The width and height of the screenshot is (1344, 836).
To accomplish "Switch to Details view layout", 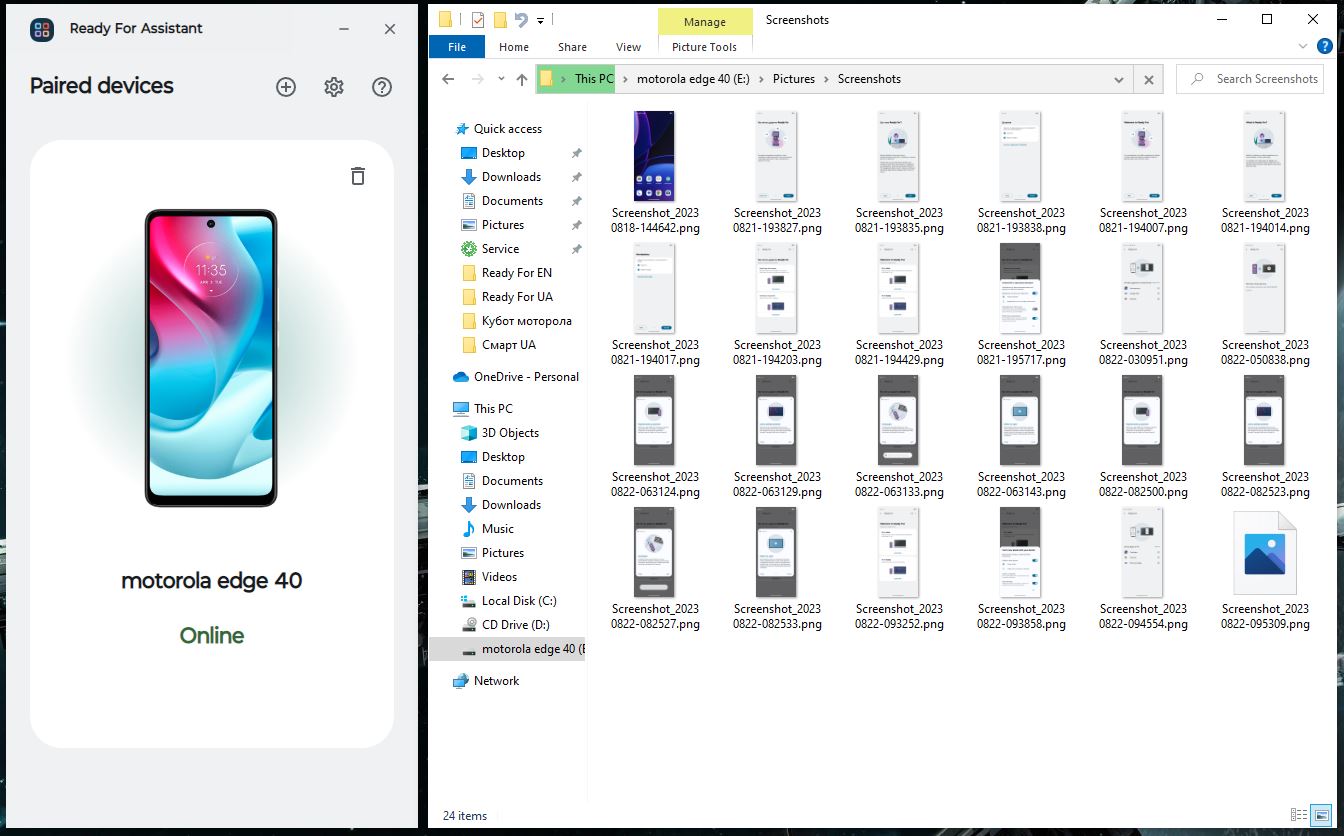I will click(x=1299, y=816).
